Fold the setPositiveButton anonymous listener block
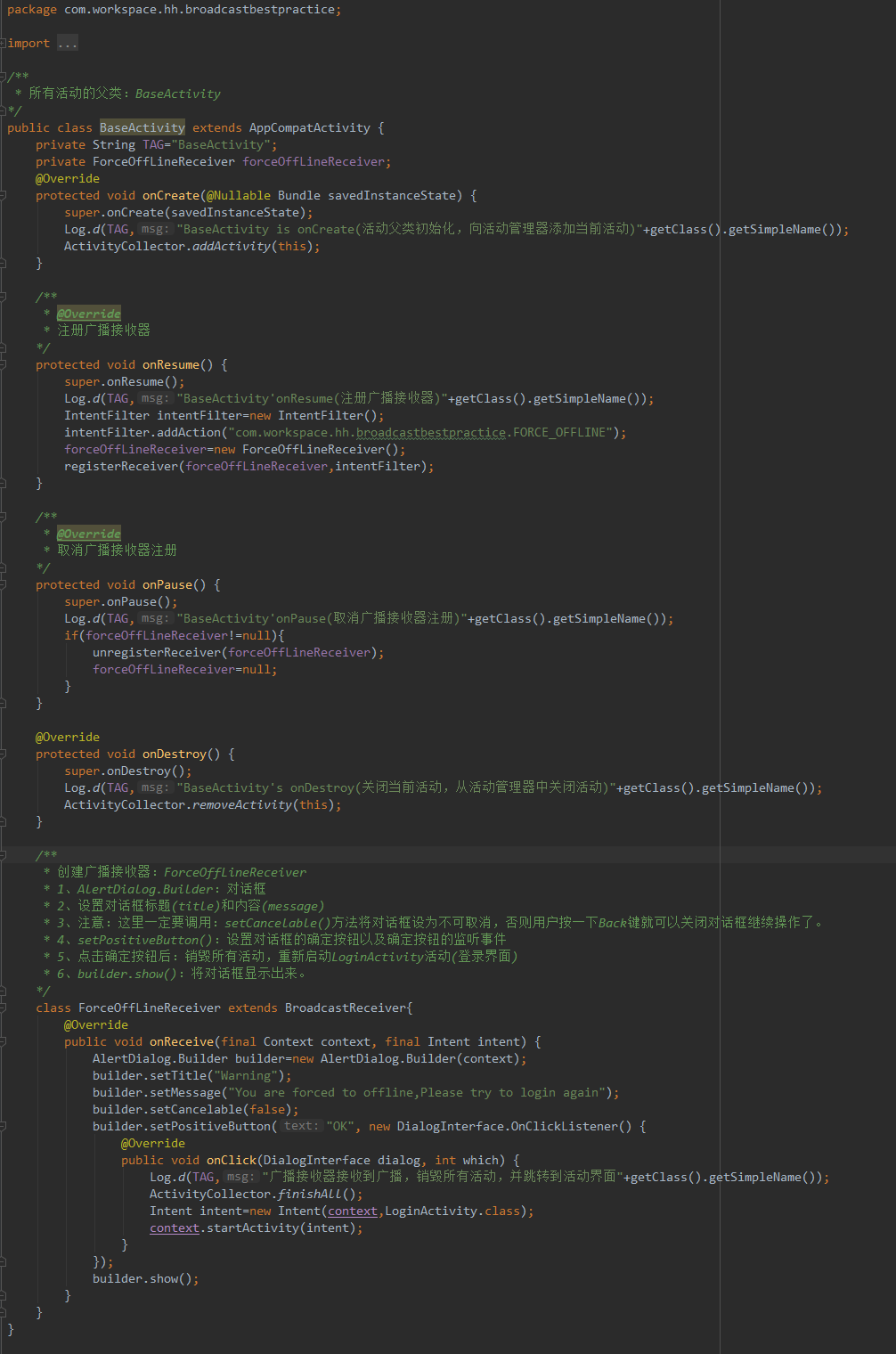Viewport: 896px width, 1354px height. pos(4,1126)
